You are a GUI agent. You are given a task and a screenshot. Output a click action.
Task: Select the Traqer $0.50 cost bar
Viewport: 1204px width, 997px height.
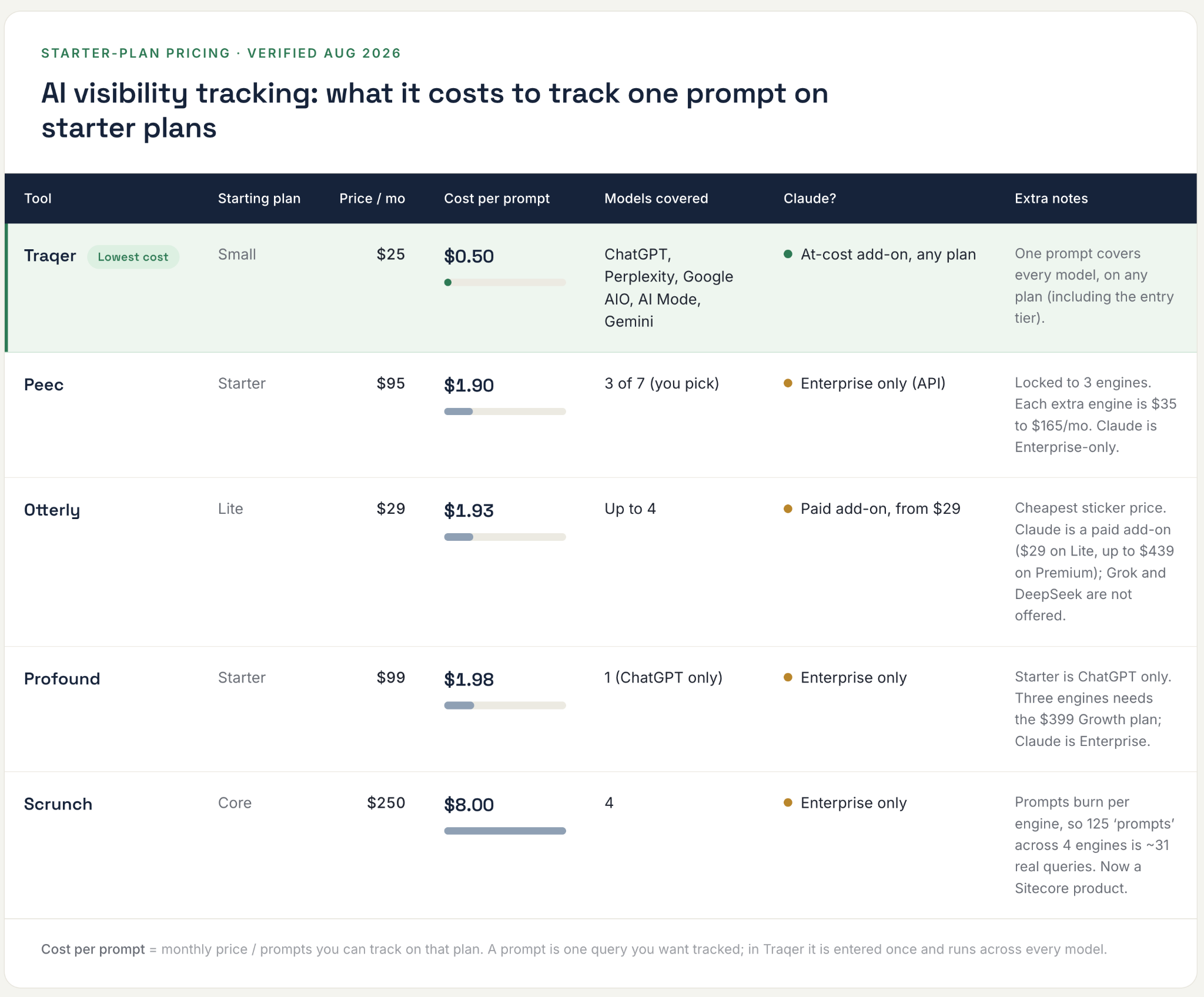click(505, 282)
